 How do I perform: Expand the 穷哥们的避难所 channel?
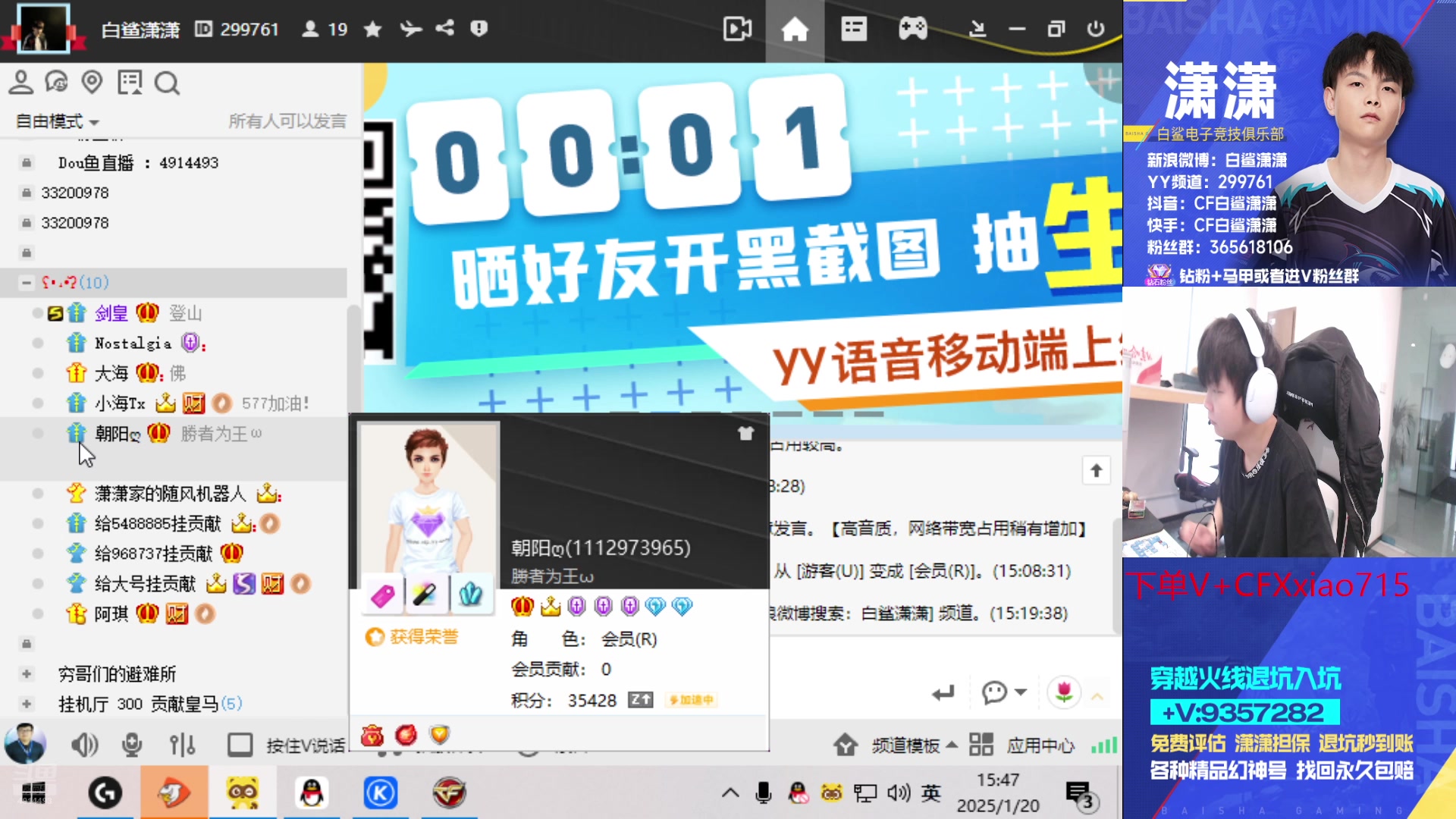pyautogui.click(x=27, y=673)
